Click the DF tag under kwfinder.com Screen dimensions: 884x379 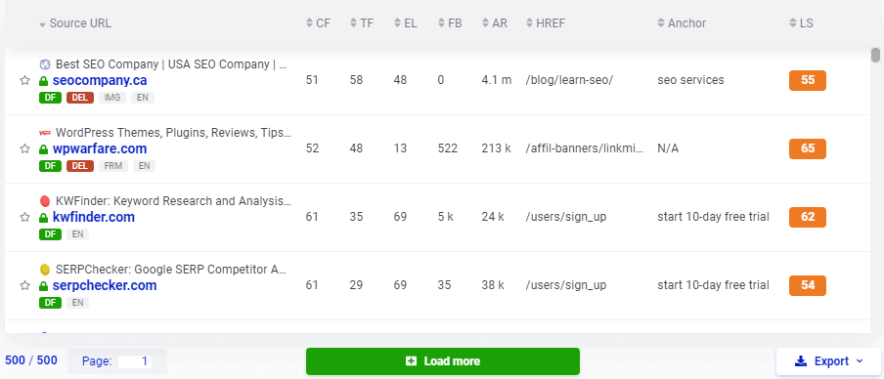coord(50,234)
